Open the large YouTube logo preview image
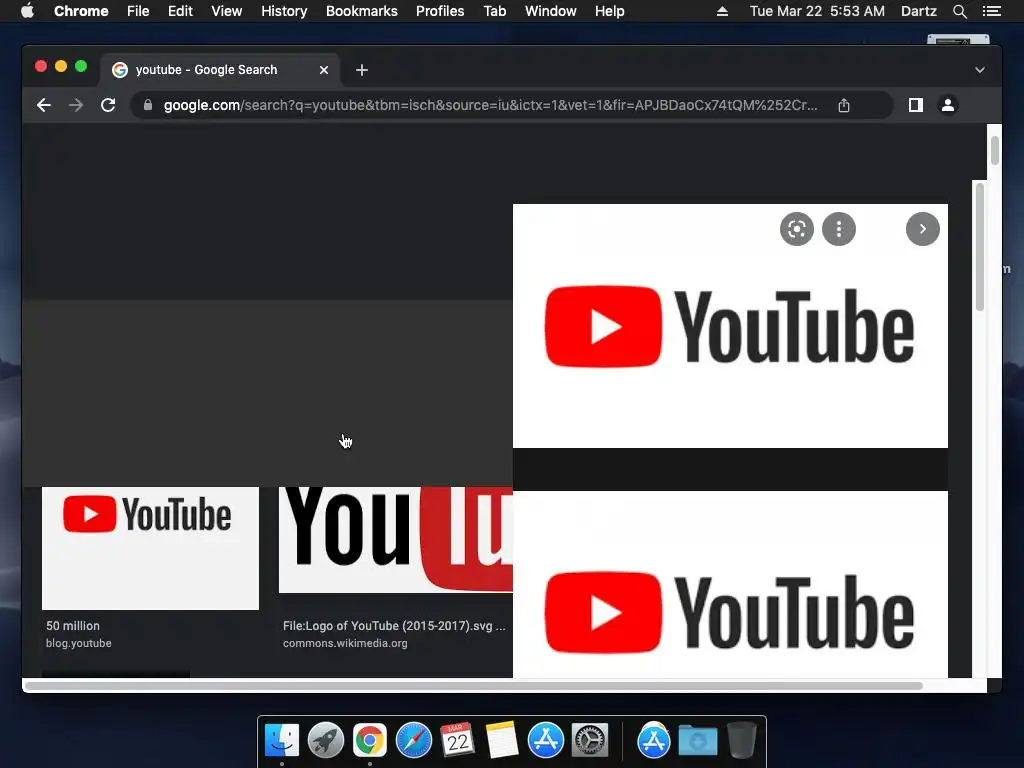This screenshot has width=1024, height=768. (730, 326)
